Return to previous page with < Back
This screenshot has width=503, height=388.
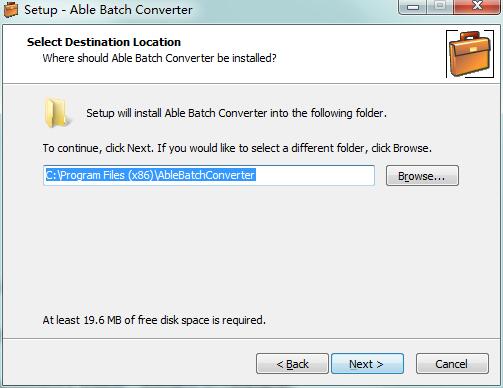click(x=292, y=364)
